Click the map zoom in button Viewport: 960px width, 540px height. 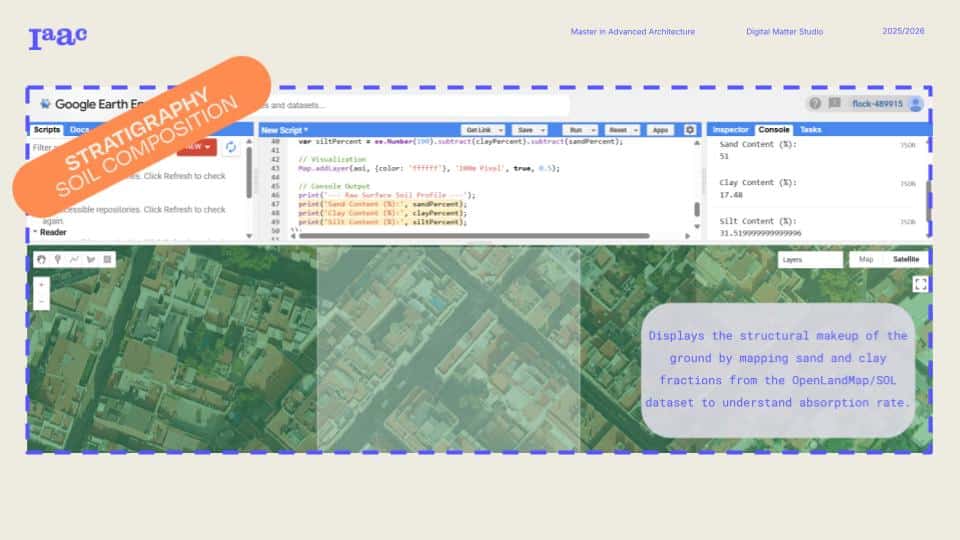point(41,284)
